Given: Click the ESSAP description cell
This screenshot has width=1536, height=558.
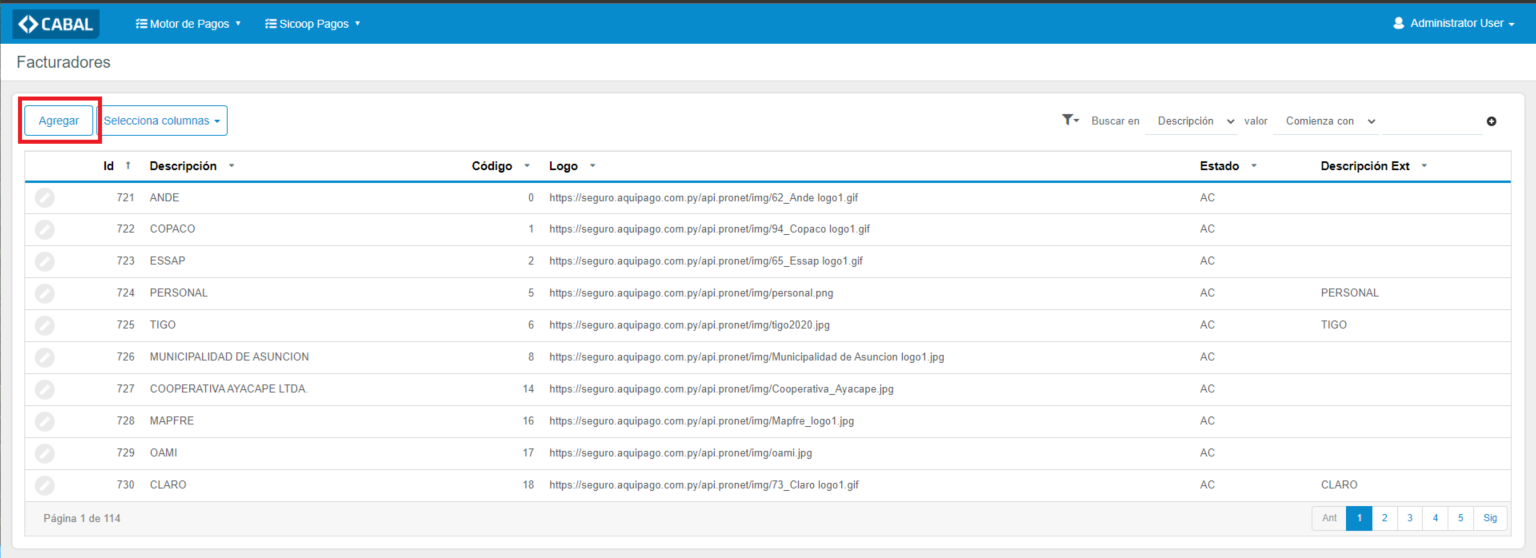Looking at the screenshot, I should tap(168, 261).
